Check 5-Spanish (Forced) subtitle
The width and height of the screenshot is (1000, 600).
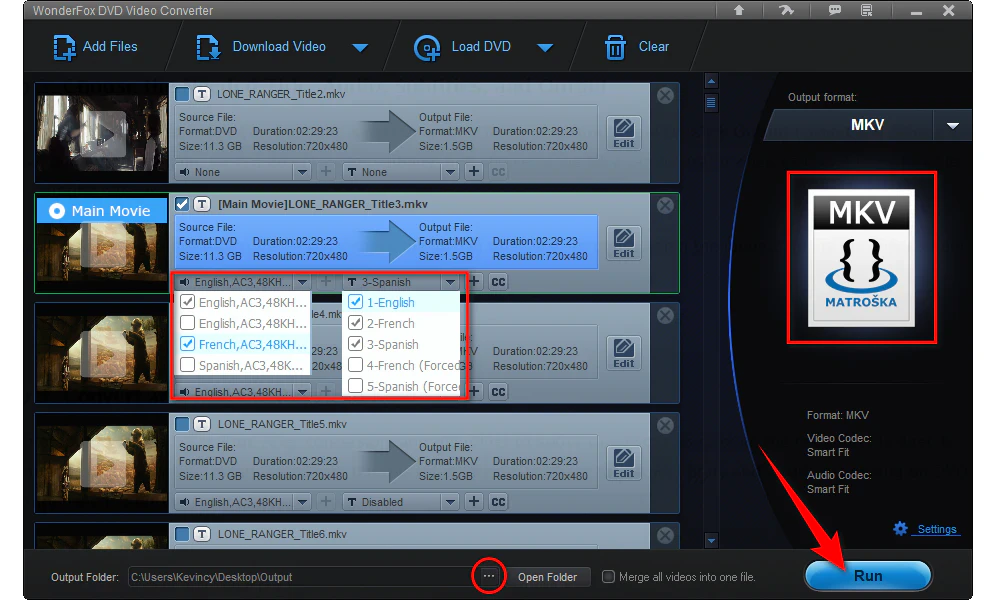(356, 386)
